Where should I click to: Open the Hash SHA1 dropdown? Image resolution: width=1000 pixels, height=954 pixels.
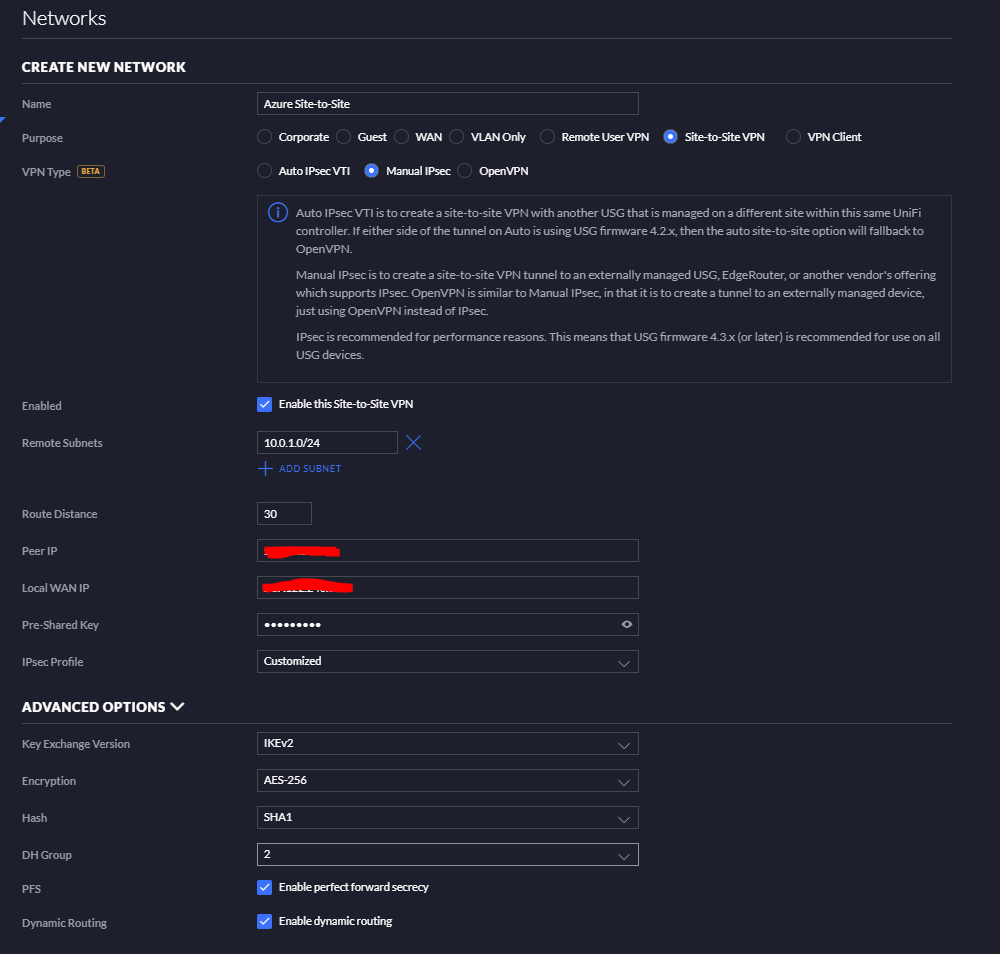tap(447, 818)
